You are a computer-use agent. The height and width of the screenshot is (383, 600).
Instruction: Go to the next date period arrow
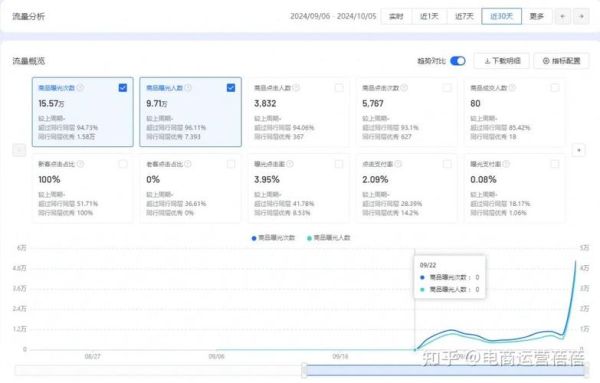[x=581, y=16]
